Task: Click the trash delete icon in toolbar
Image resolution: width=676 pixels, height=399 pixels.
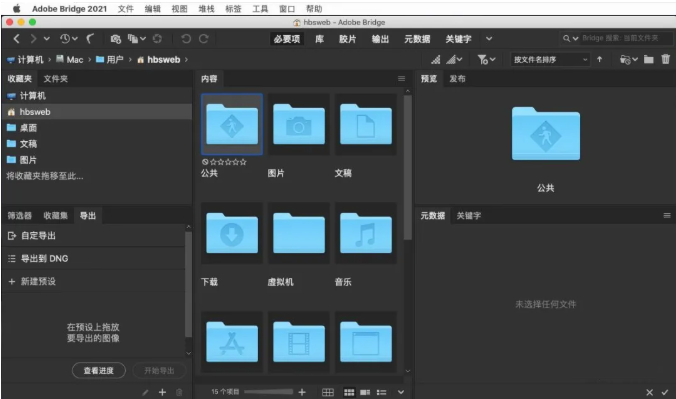Action: [x=666, y=59]
